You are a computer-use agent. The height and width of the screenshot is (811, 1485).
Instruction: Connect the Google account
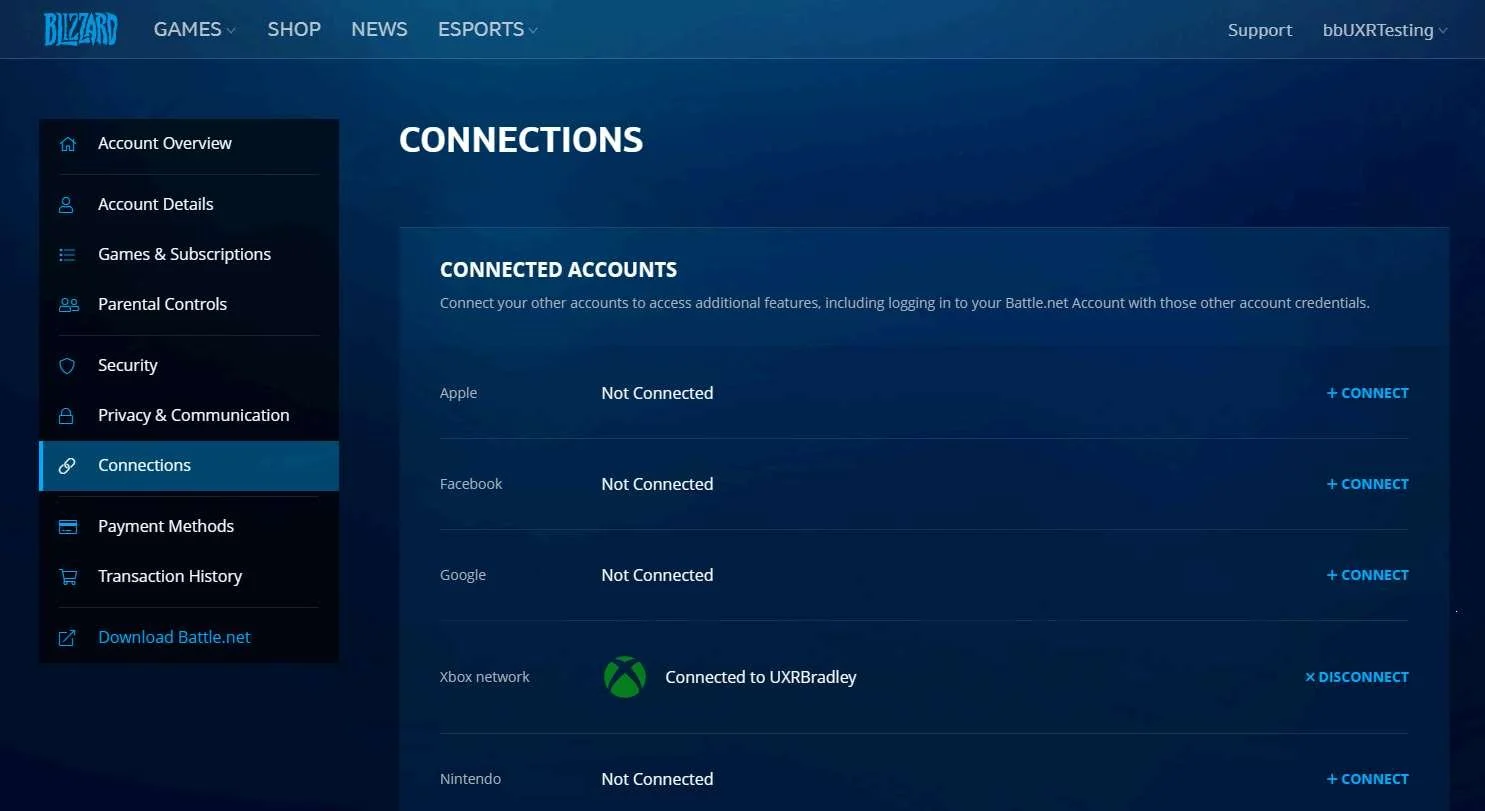(1367, 576)
